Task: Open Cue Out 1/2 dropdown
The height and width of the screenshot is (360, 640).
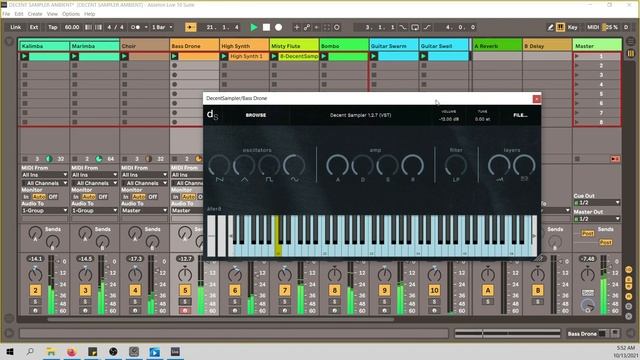Action: pos(597,202)
